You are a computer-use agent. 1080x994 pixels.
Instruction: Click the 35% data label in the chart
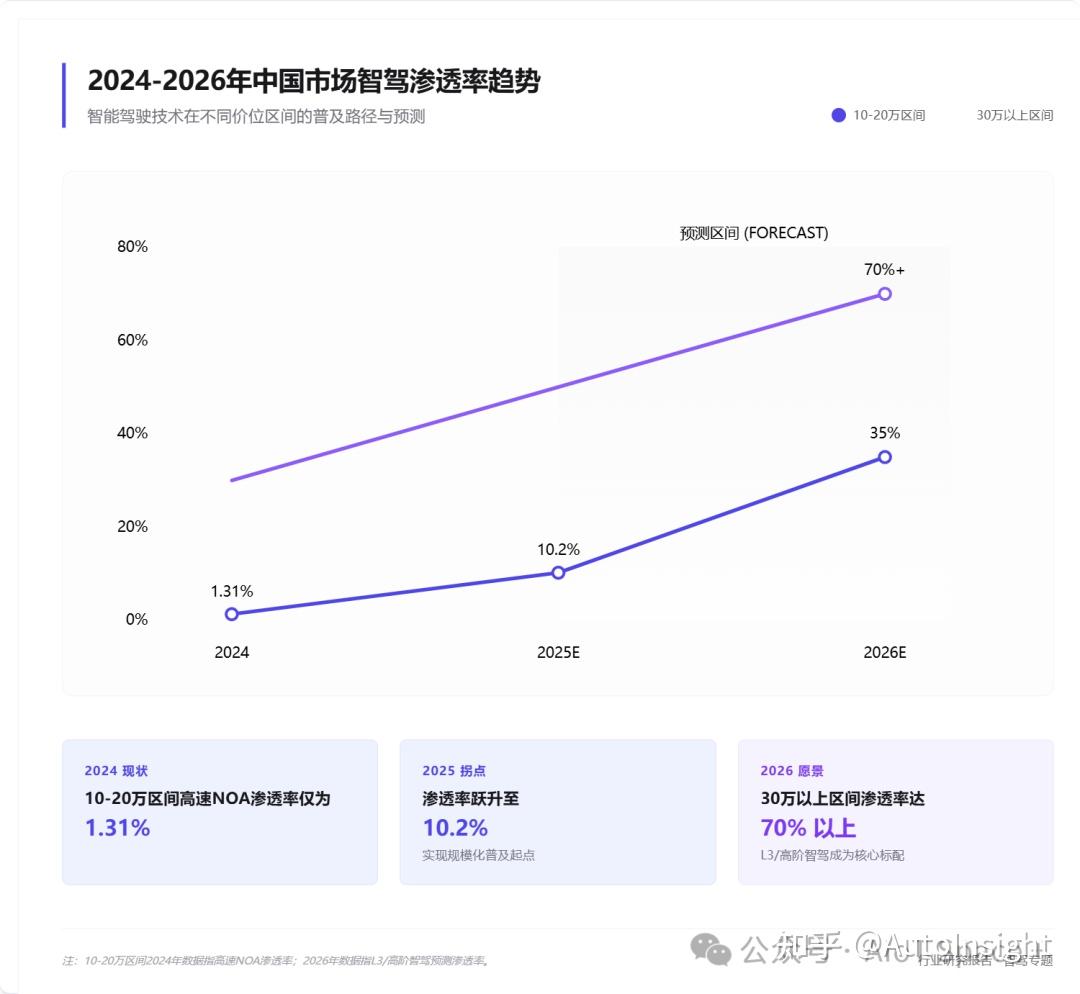[x=885, y=433]
